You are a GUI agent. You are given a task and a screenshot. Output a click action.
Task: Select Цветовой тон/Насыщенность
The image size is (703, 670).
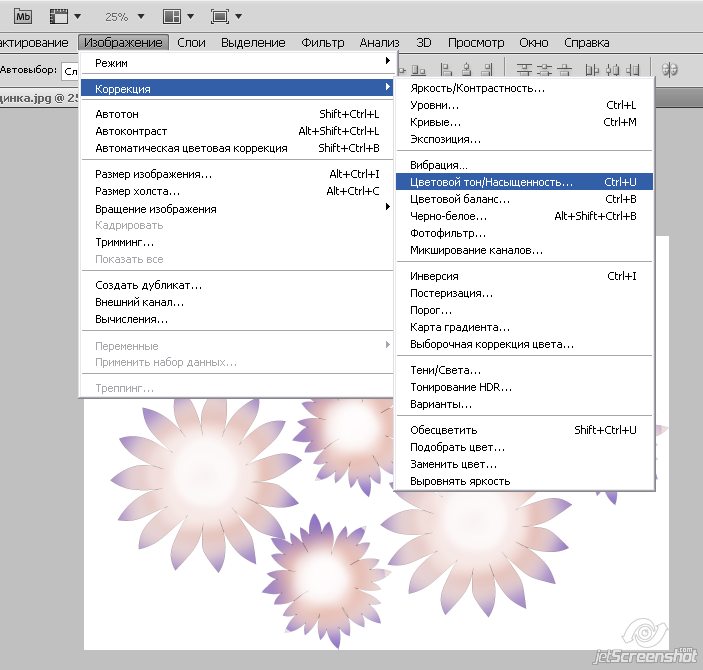(x=491, y=182)
